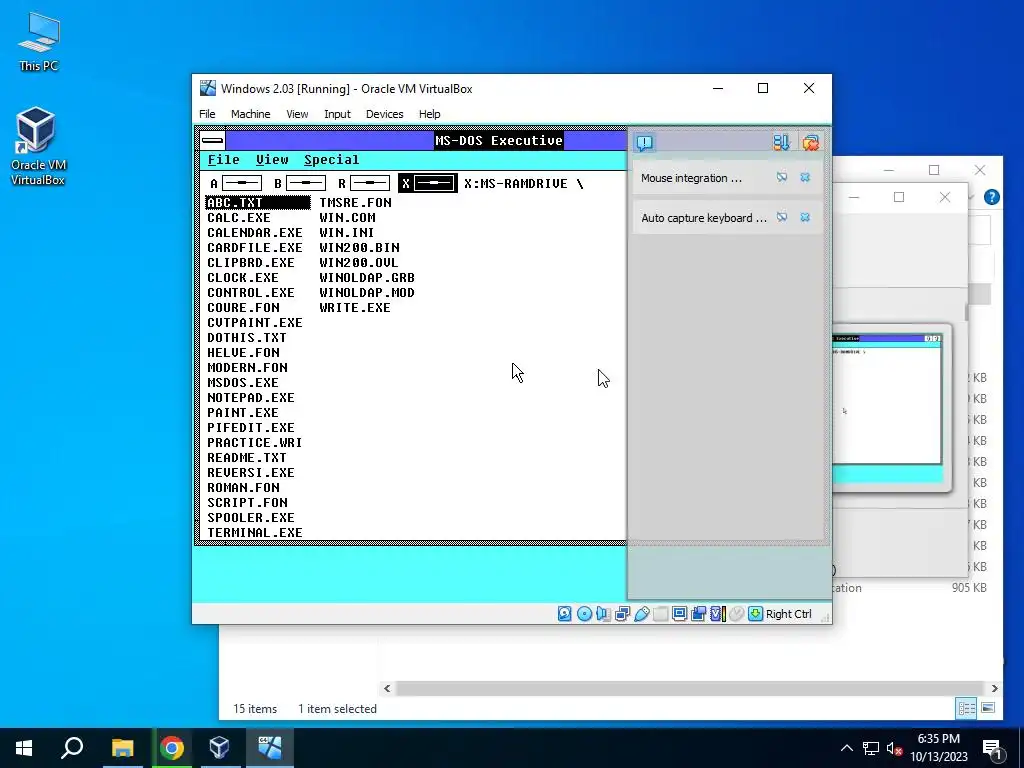Open File Explorer from the taskbar

pos(122,748)
